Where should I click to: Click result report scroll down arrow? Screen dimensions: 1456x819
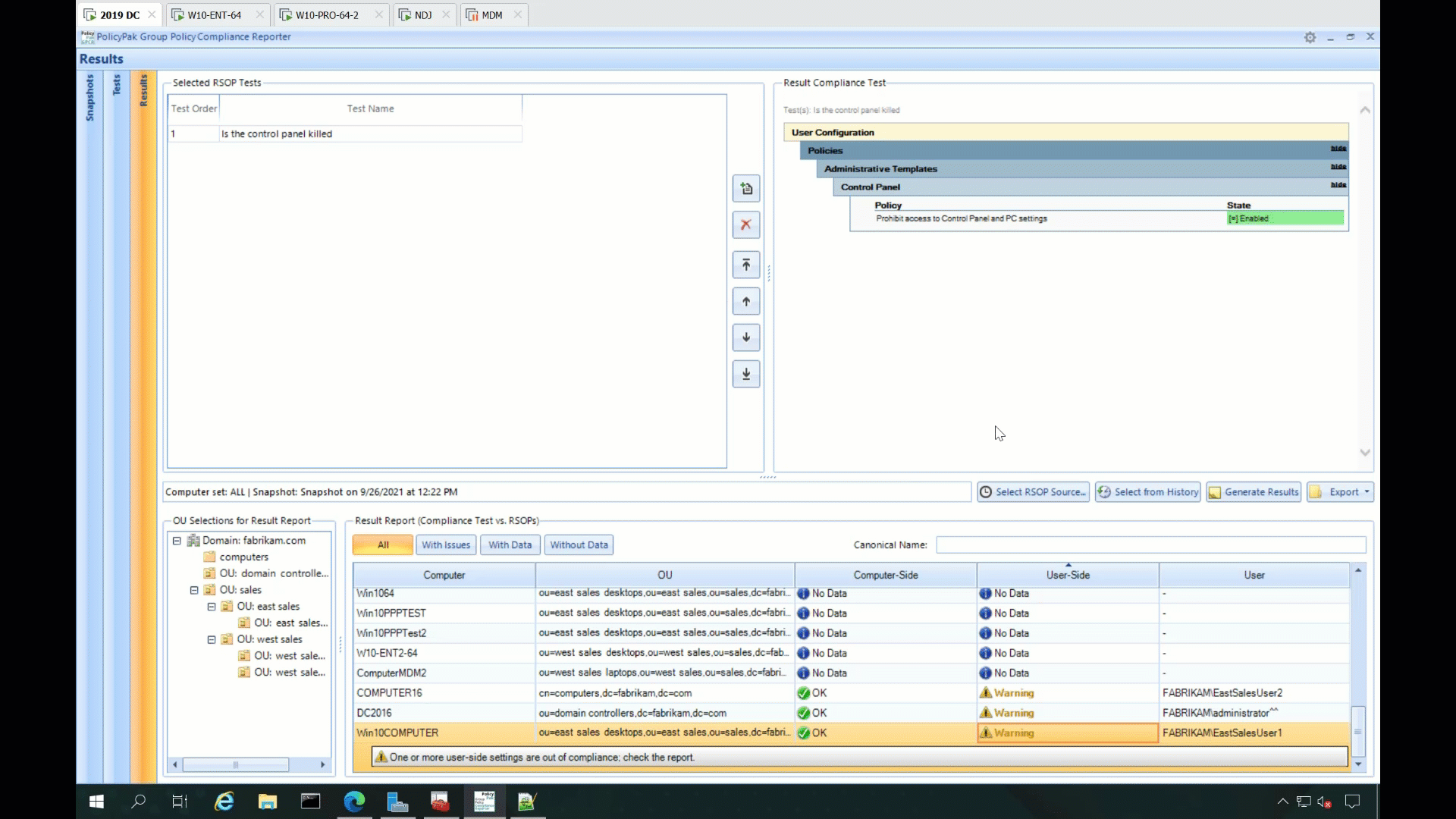coord(1358,764)
